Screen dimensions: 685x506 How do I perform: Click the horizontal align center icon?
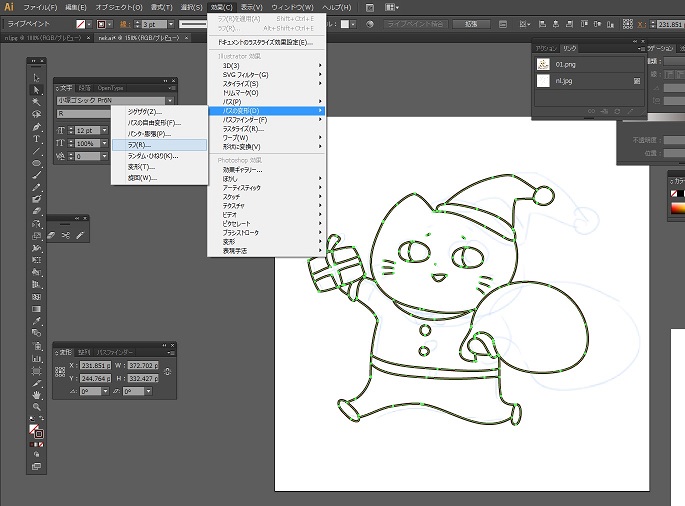pyautogui.click(x=556, y=24)
